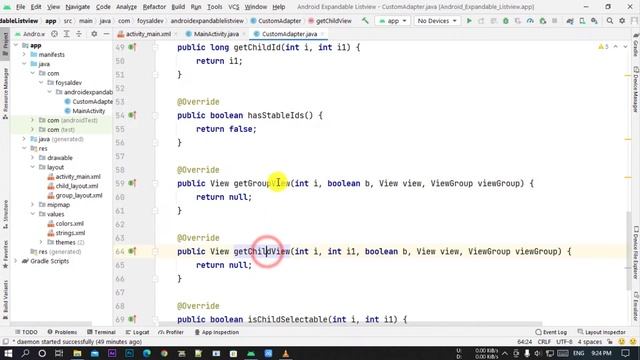Open Favorites side tab
640x360 pixels.
click(x=5, y=254)
